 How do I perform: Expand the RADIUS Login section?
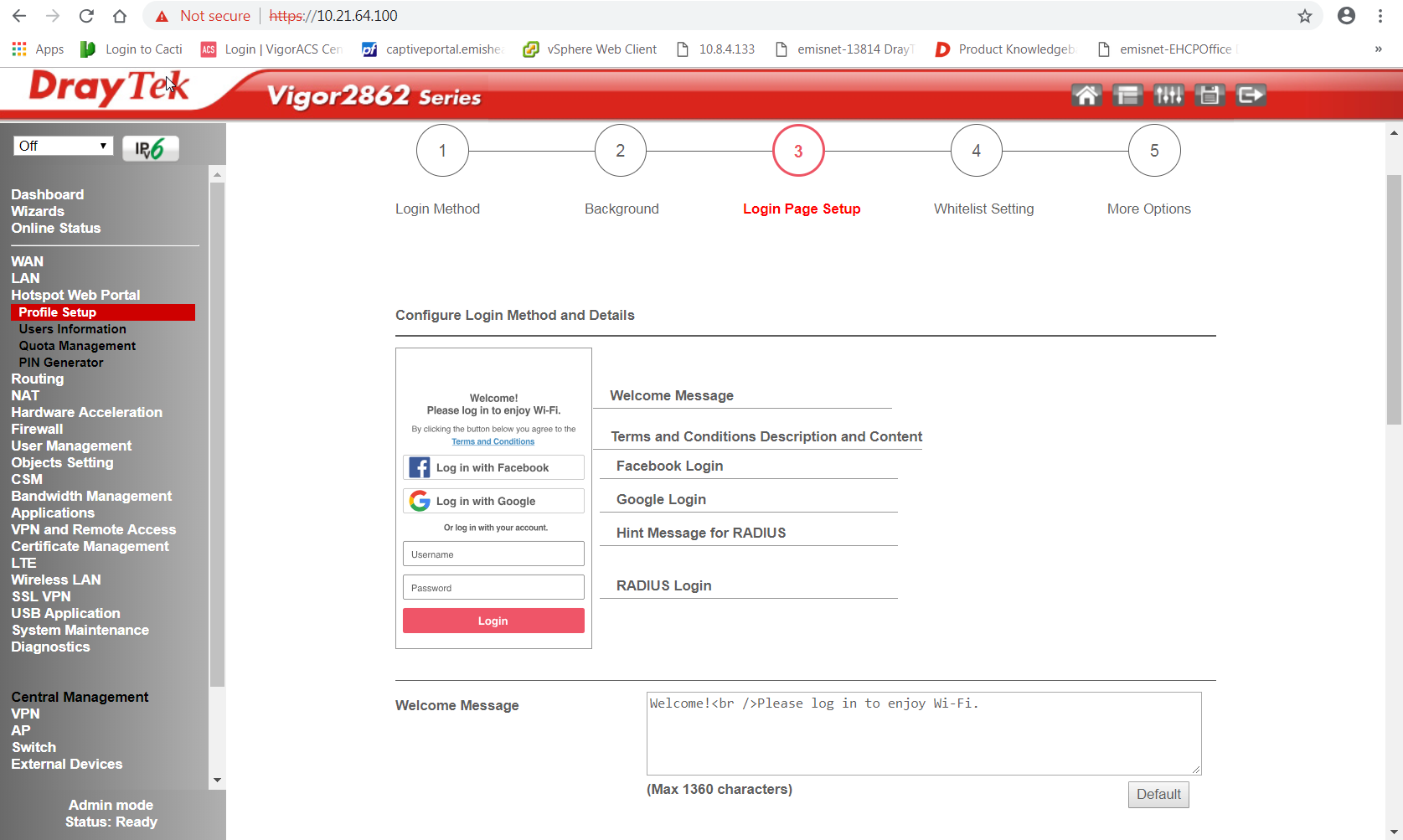[663, 586]
